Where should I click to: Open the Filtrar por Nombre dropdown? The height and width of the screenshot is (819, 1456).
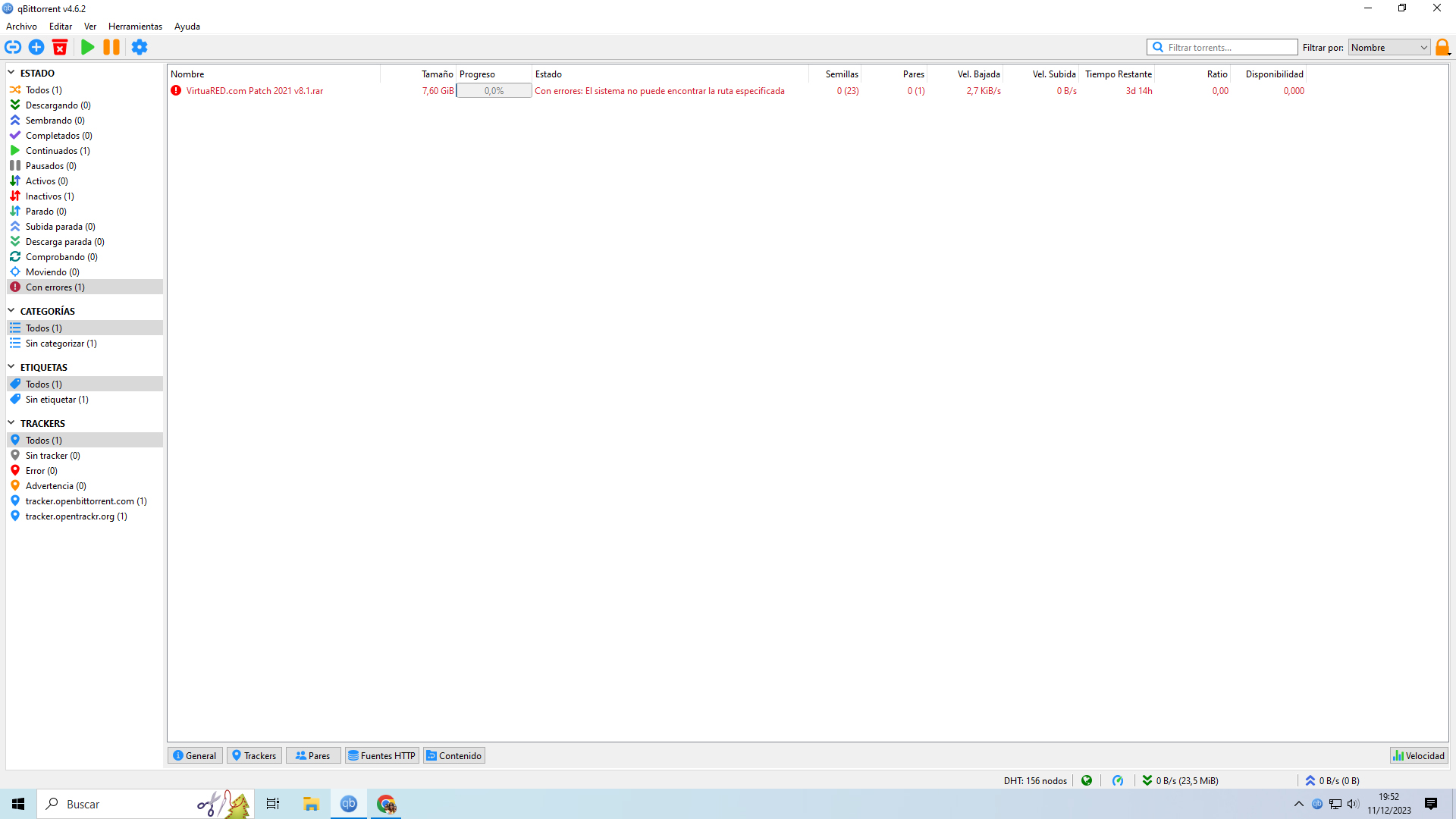[x=1389, y=47]
